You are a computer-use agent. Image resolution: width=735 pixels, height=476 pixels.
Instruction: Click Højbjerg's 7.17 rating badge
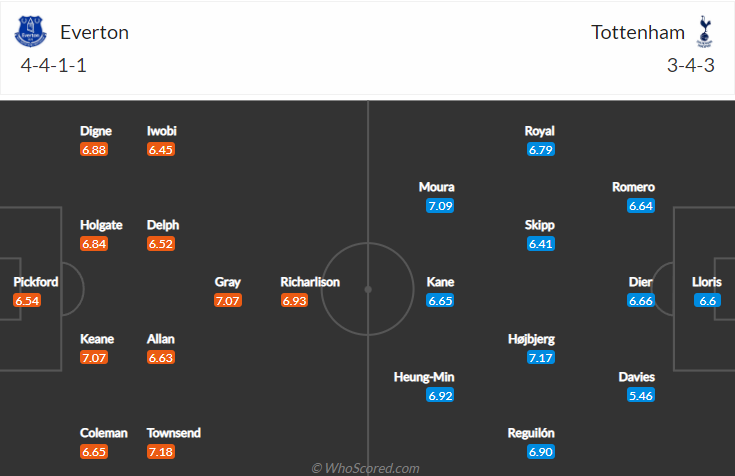[540, 357]
